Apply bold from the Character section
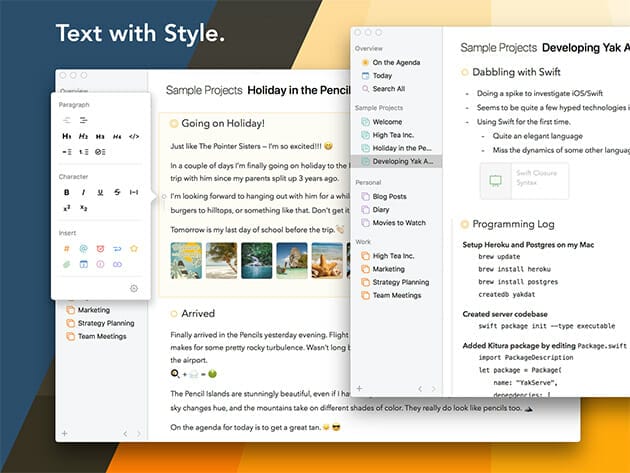 [x=67, y=192]
